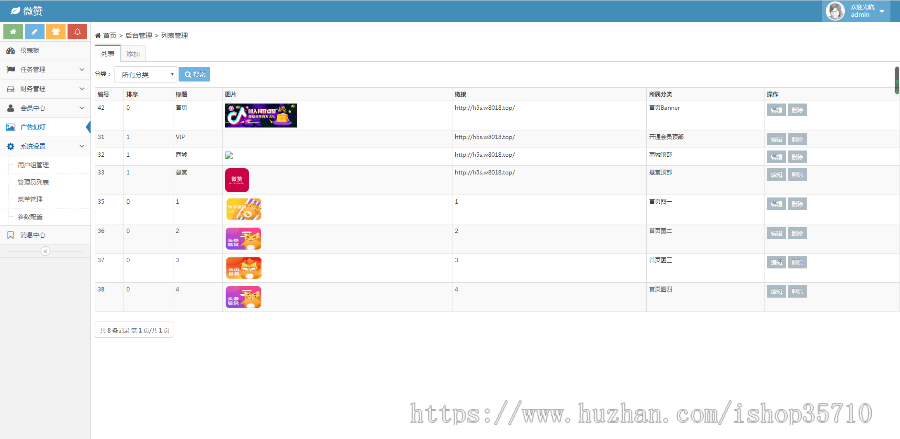Click edit button for row 32
900x439 pixels.
click(776, 157)
